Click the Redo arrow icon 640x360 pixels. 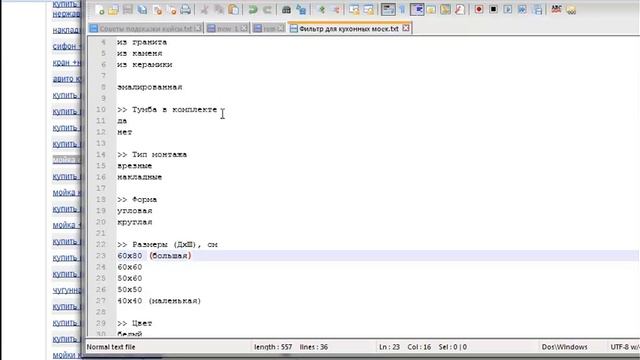pyautogui.click(x=267, y=9)
